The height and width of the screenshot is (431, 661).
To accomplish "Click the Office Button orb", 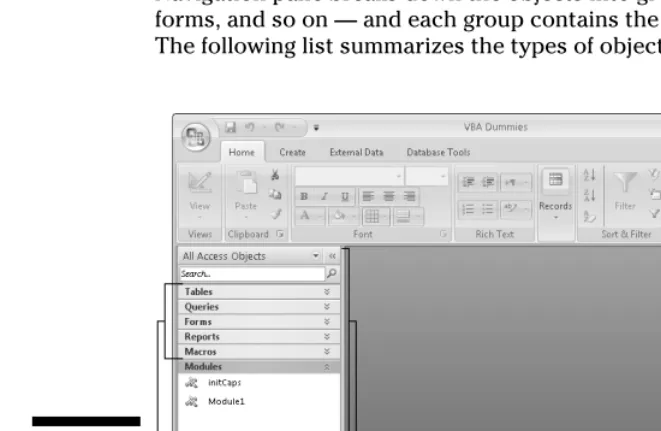I will [196, 137].
